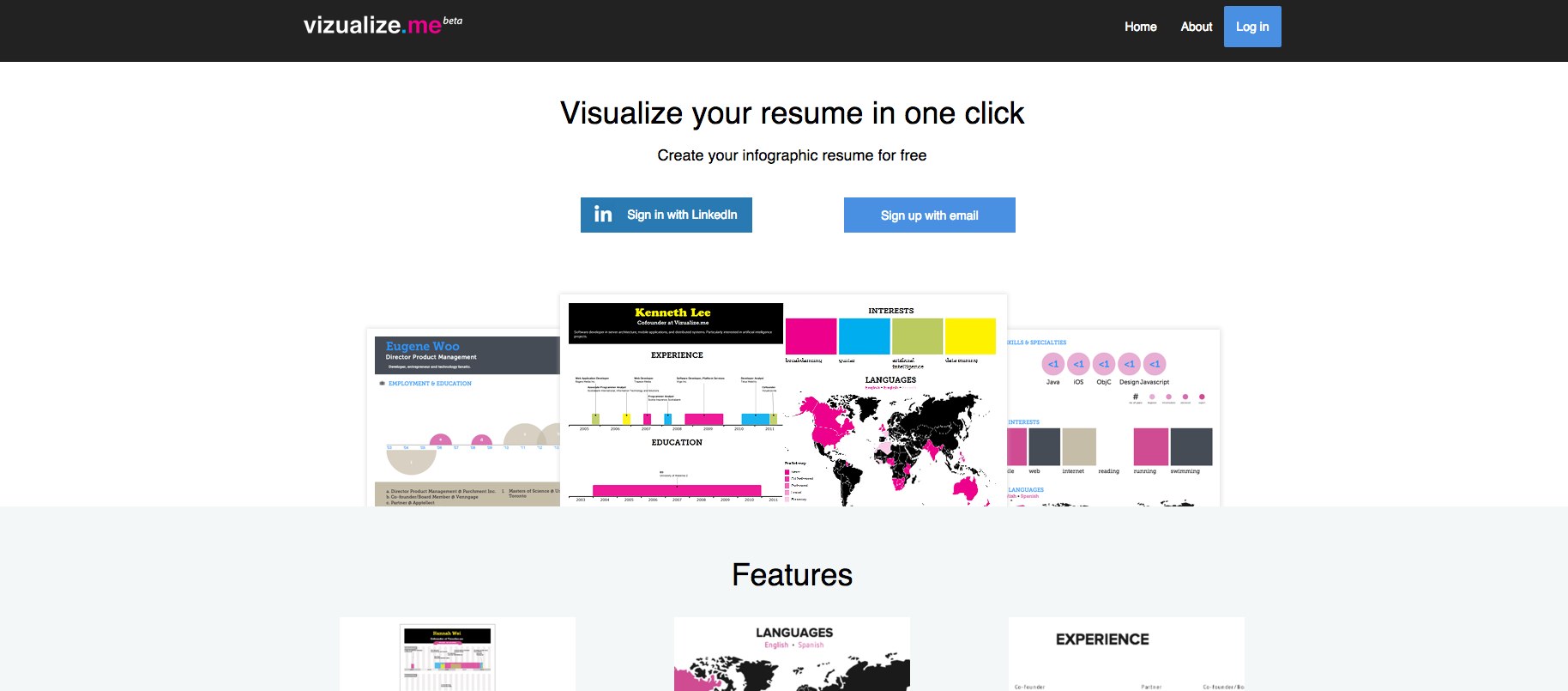Click the yellow data mining interest swatch
This screenshot has height=691, width=1568.
[970, 336]
